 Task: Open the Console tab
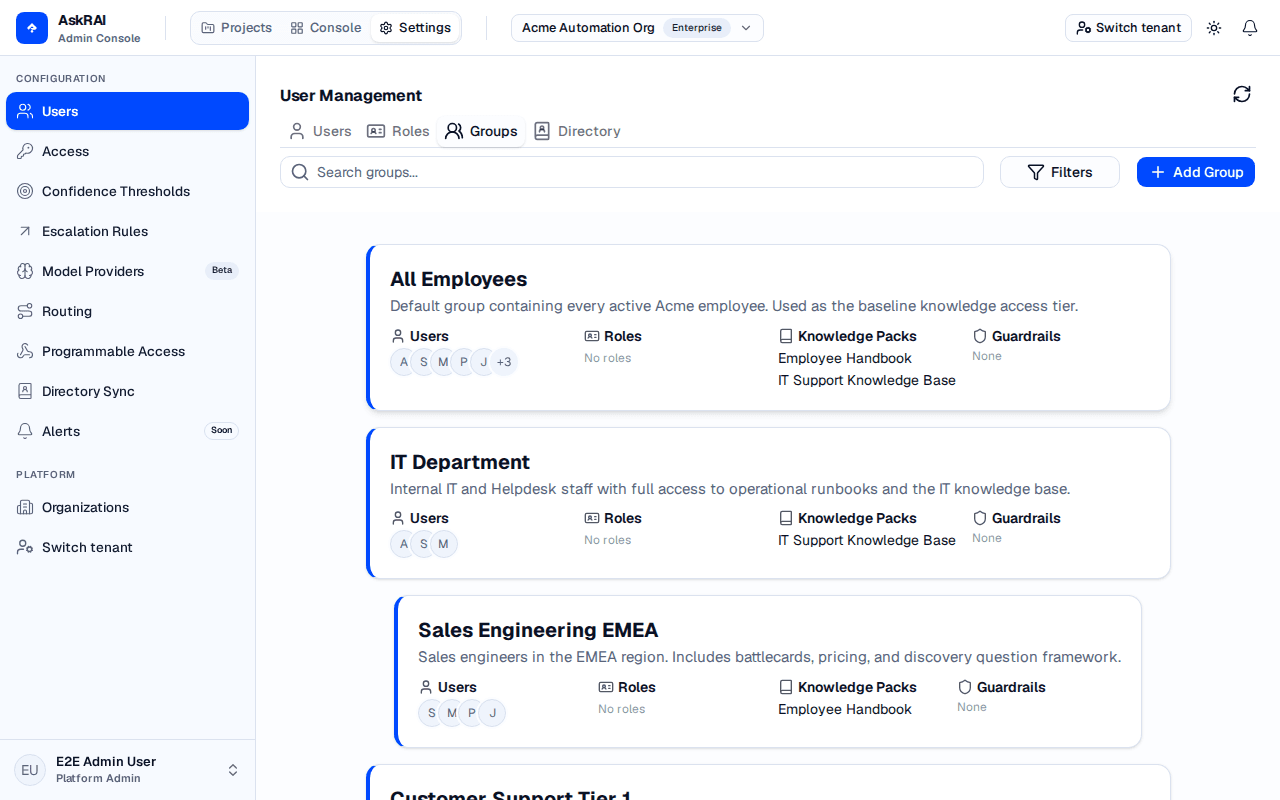(326, 28)
